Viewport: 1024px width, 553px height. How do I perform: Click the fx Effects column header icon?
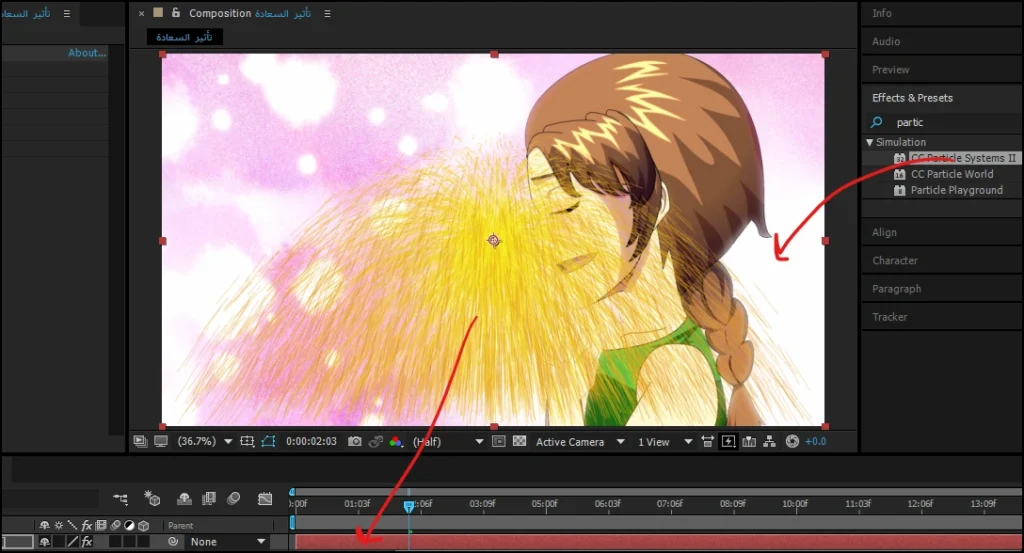87,525
